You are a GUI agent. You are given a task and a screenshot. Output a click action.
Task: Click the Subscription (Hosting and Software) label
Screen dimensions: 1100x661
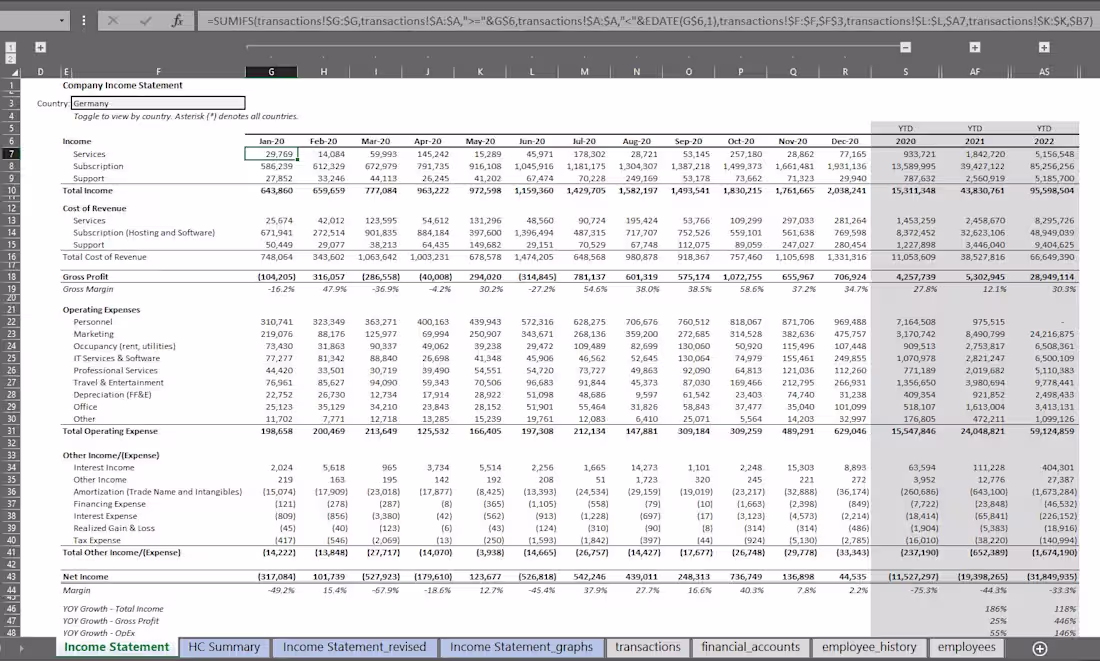point(144,233)
